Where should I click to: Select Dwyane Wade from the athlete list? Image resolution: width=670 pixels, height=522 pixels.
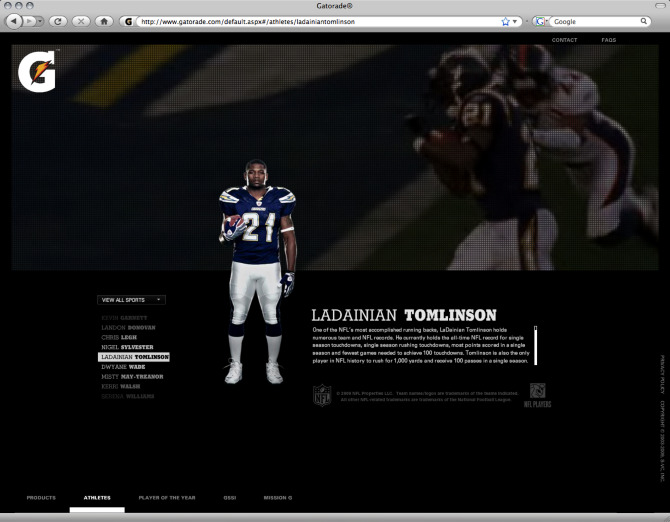click(x=132, y=367)
